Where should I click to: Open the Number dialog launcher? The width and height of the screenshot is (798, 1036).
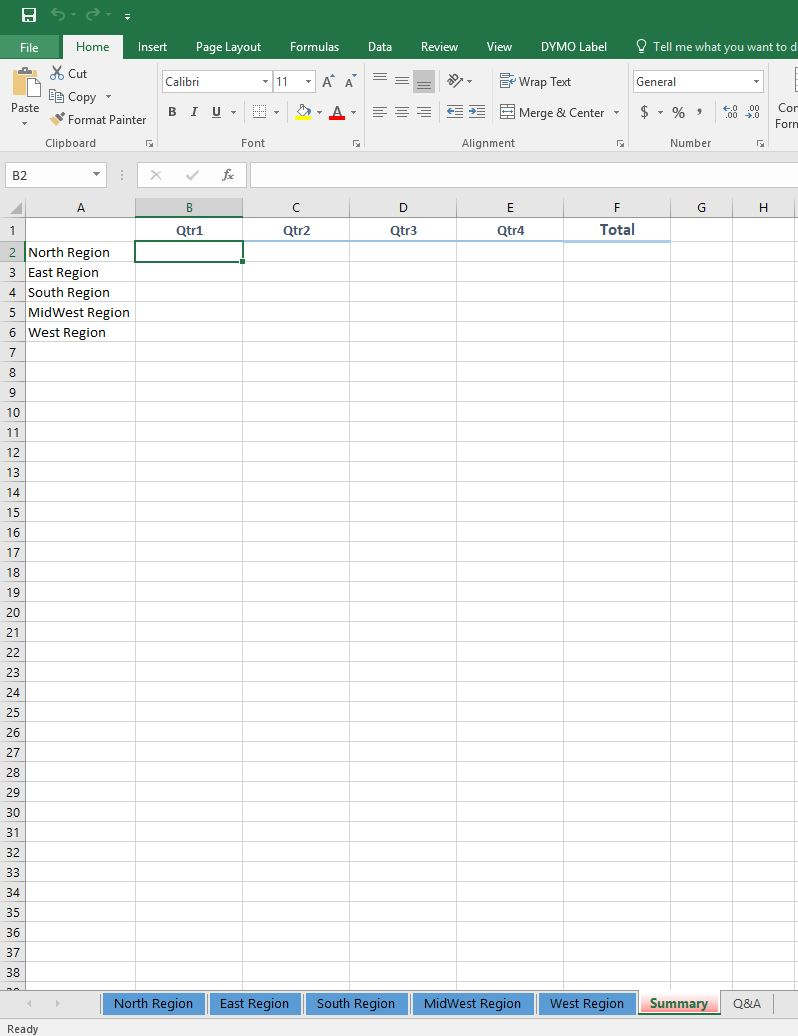[x=760, y=143]
